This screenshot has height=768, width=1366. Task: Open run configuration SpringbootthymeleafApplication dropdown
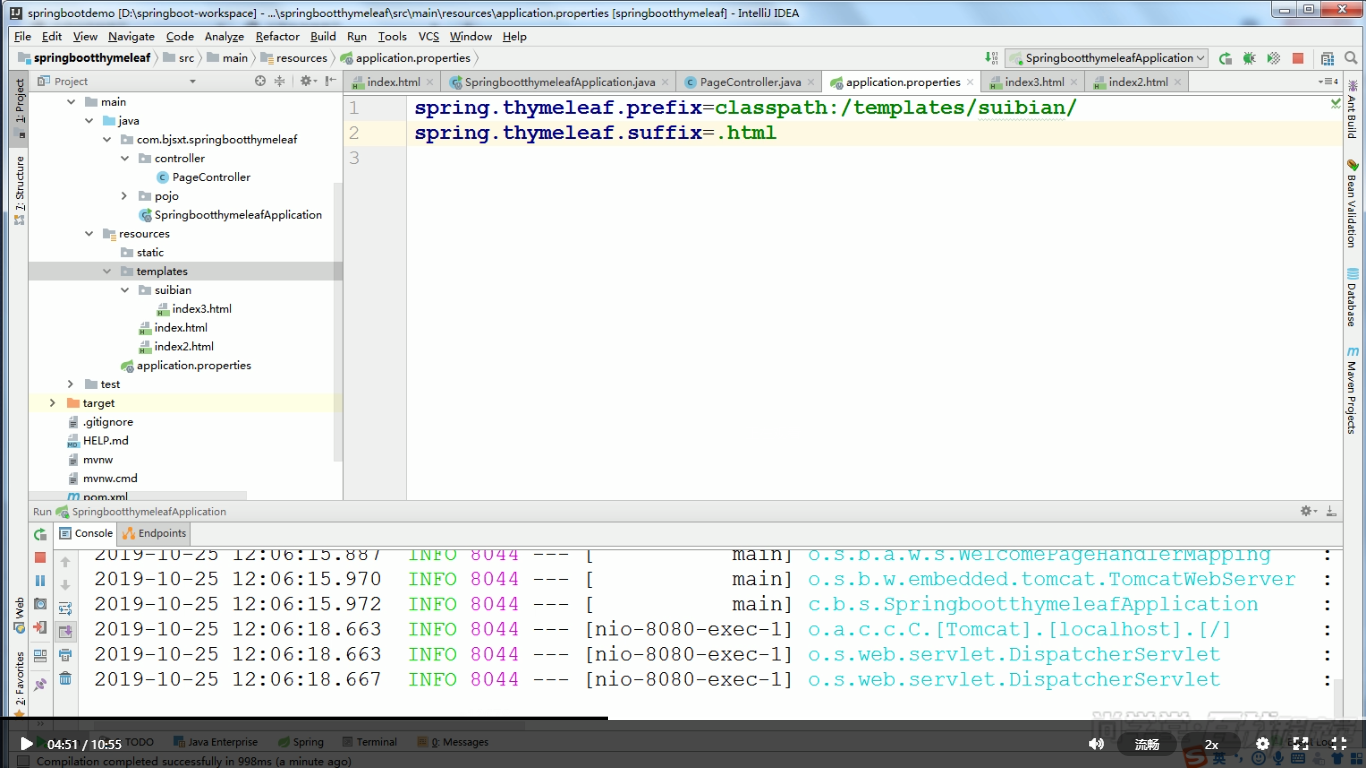click(1107, 58)
